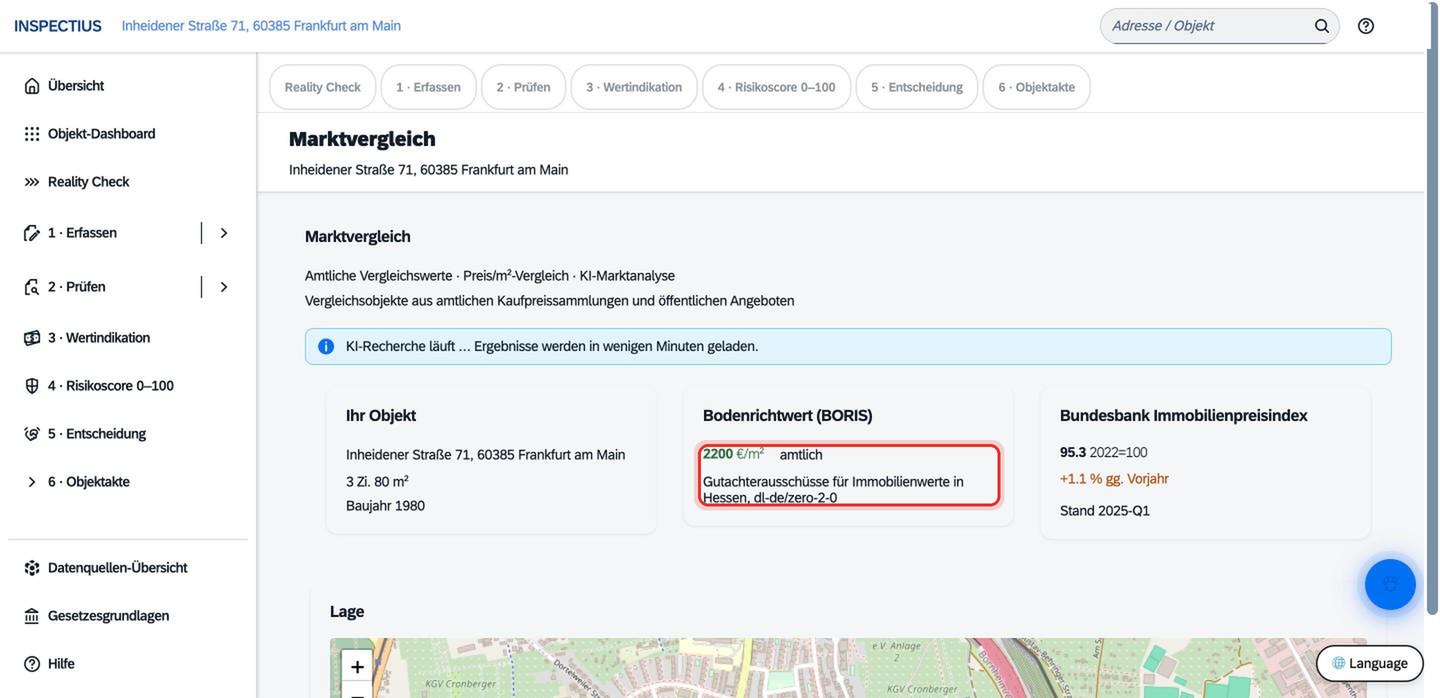1440x698 pixels.
Task: Open Hilfe from the sidebar
Action: [128, 664]
